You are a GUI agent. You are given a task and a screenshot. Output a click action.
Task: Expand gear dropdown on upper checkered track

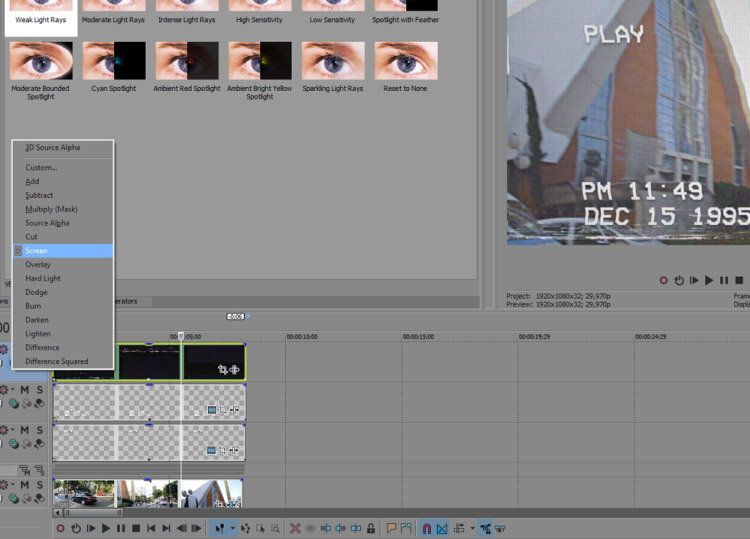coord(12,390)
